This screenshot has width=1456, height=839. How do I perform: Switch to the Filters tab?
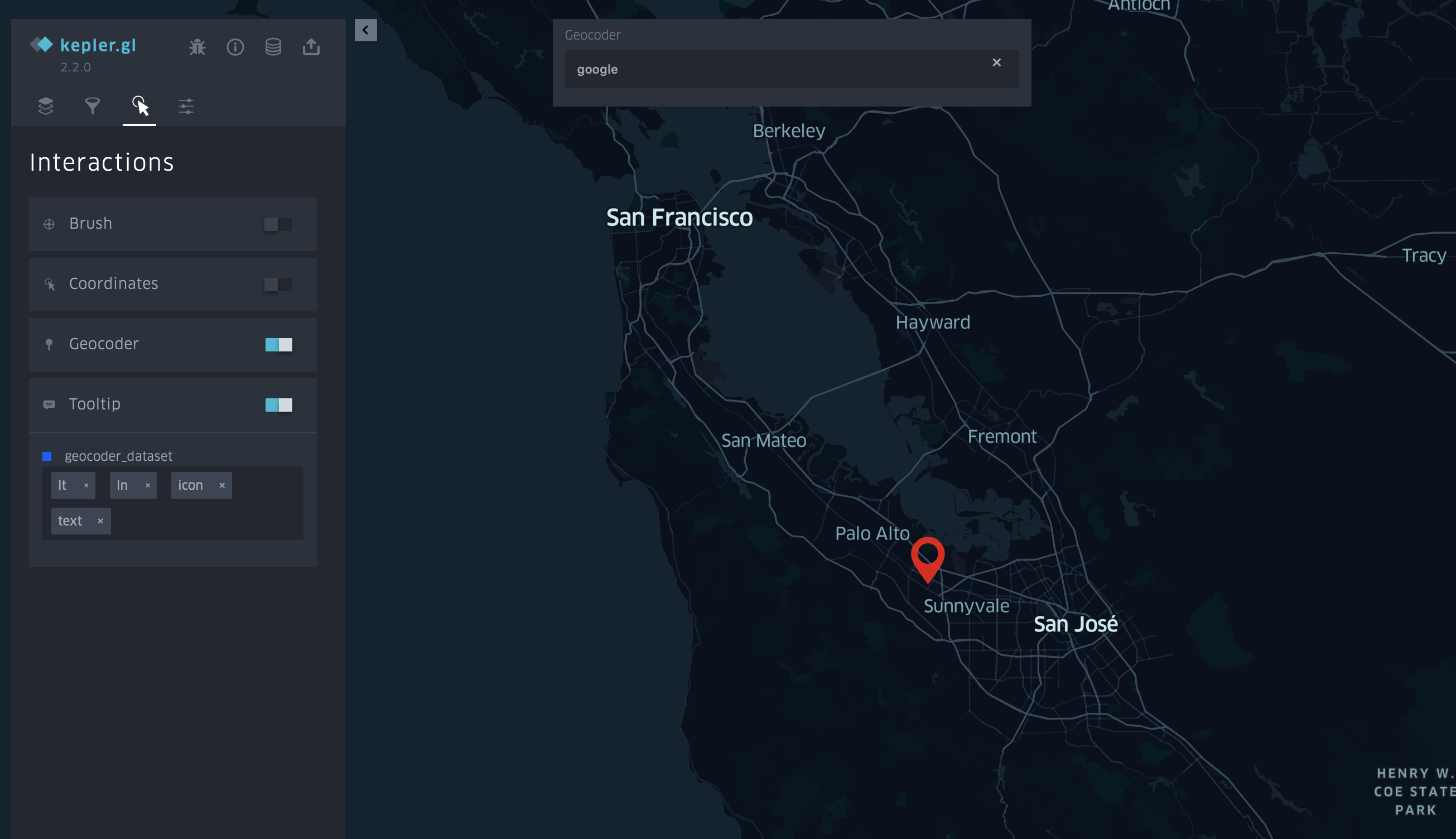(93, 106)
